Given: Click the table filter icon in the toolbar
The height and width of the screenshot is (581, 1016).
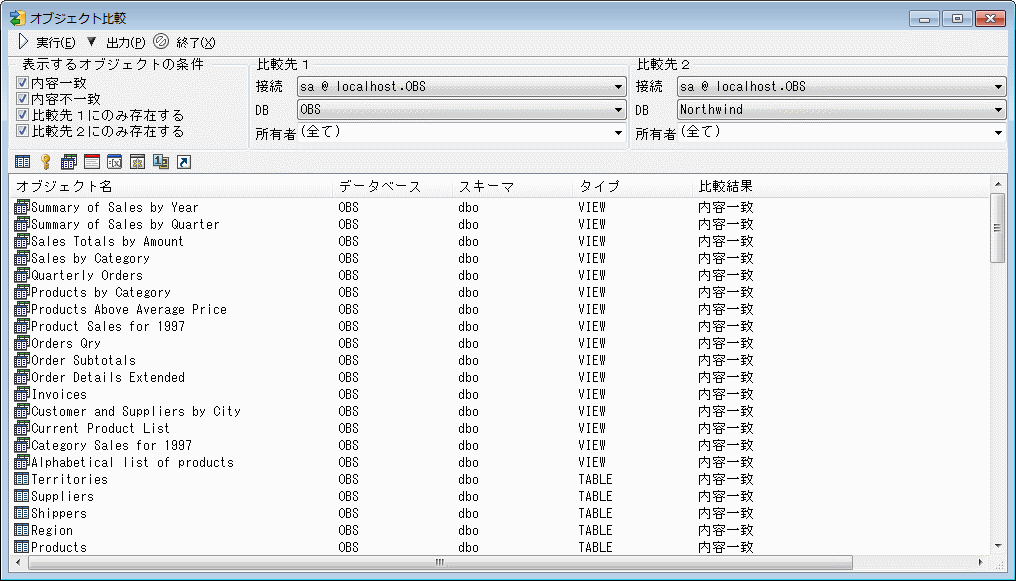Looking at the screenshot, I should click(22, 162).
